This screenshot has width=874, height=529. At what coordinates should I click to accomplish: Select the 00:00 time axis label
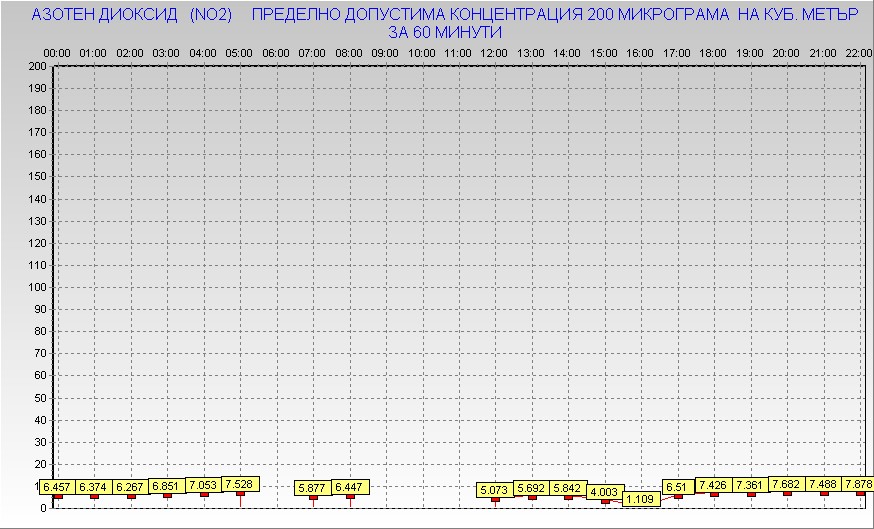(x=57, y=52)
